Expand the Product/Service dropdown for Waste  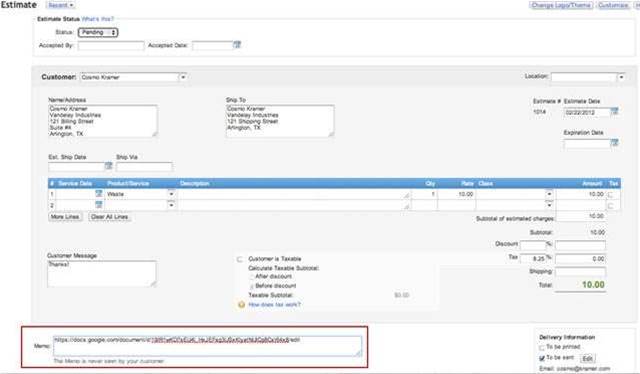(x=171, y=194)
